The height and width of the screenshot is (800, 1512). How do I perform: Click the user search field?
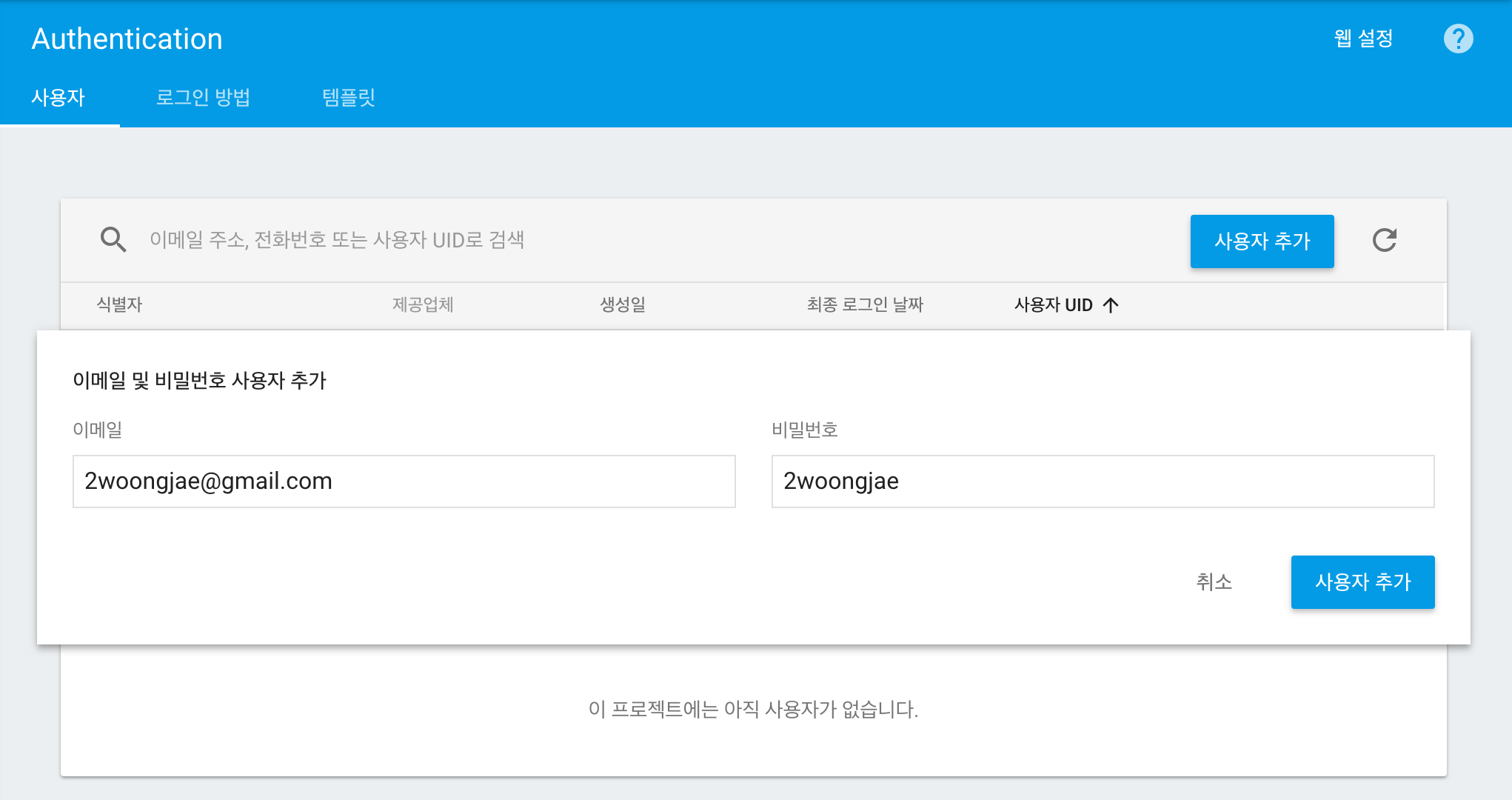pyautogui.click(x=592, y=240)
